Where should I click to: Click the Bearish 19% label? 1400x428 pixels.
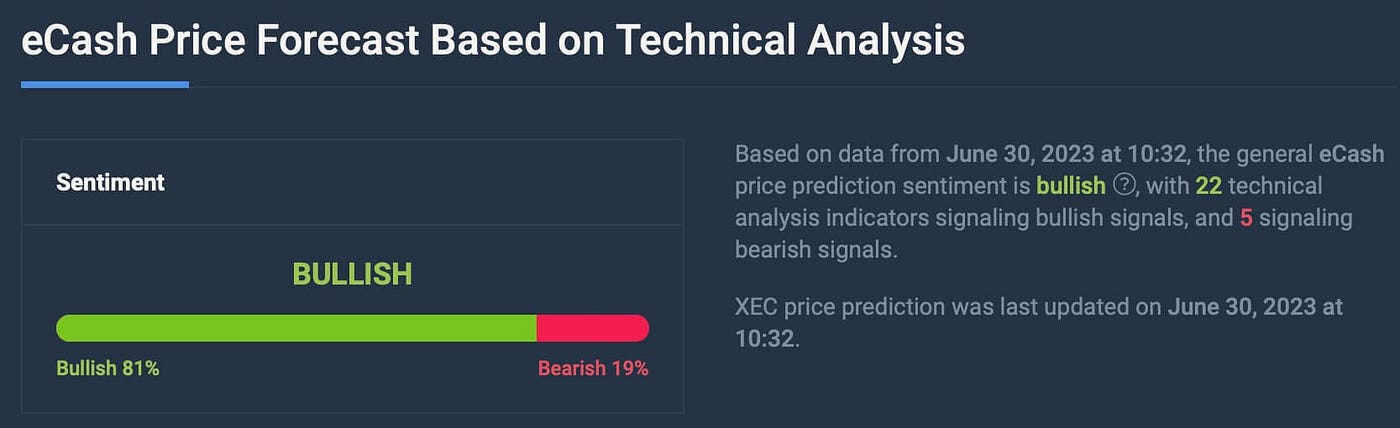[x=593, y=369]
